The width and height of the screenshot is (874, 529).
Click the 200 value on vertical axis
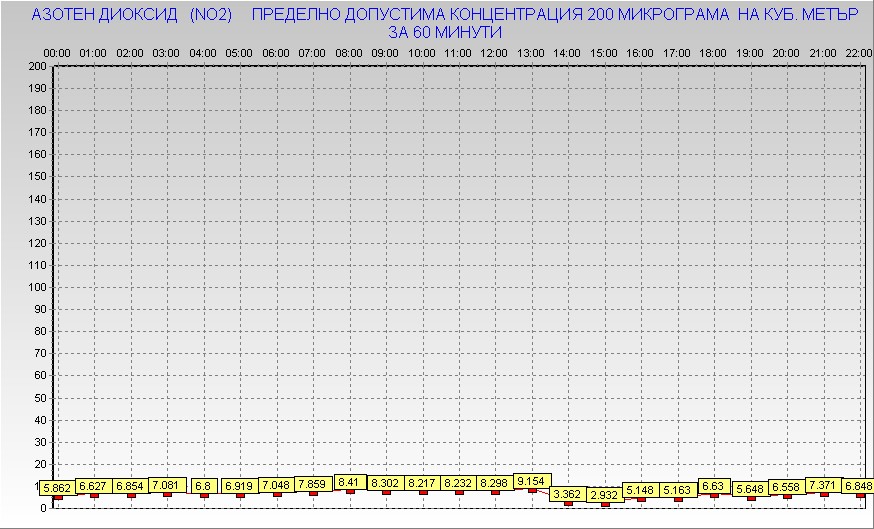[x=37, y=66]
